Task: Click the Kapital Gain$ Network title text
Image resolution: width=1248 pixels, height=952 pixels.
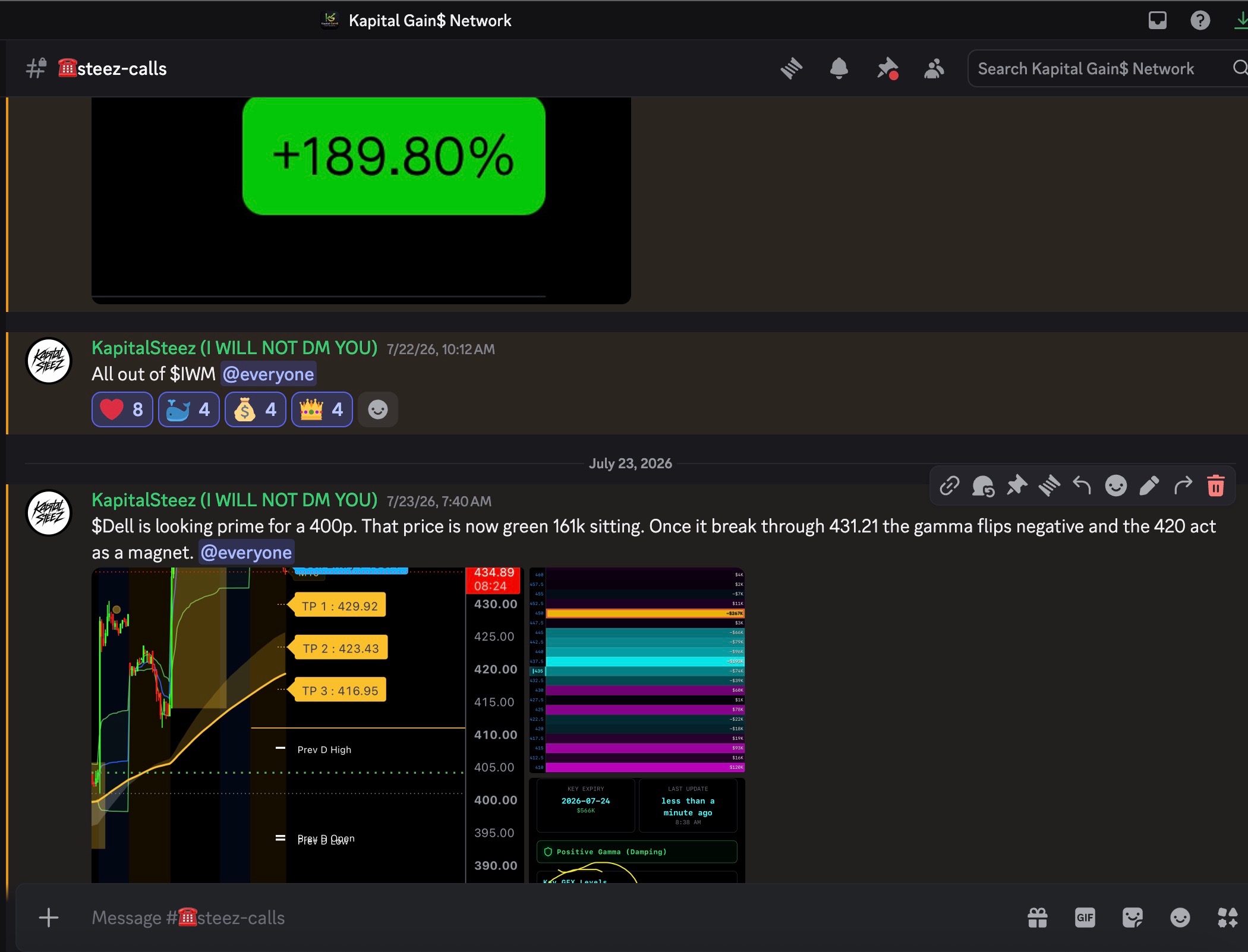Action: (x=430, y=21)
